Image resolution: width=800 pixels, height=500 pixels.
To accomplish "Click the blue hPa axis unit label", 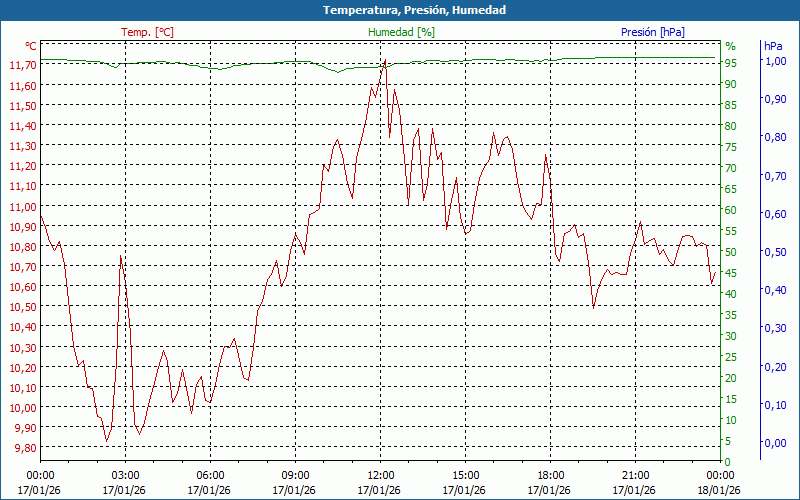I will click(x=773, y=46).
